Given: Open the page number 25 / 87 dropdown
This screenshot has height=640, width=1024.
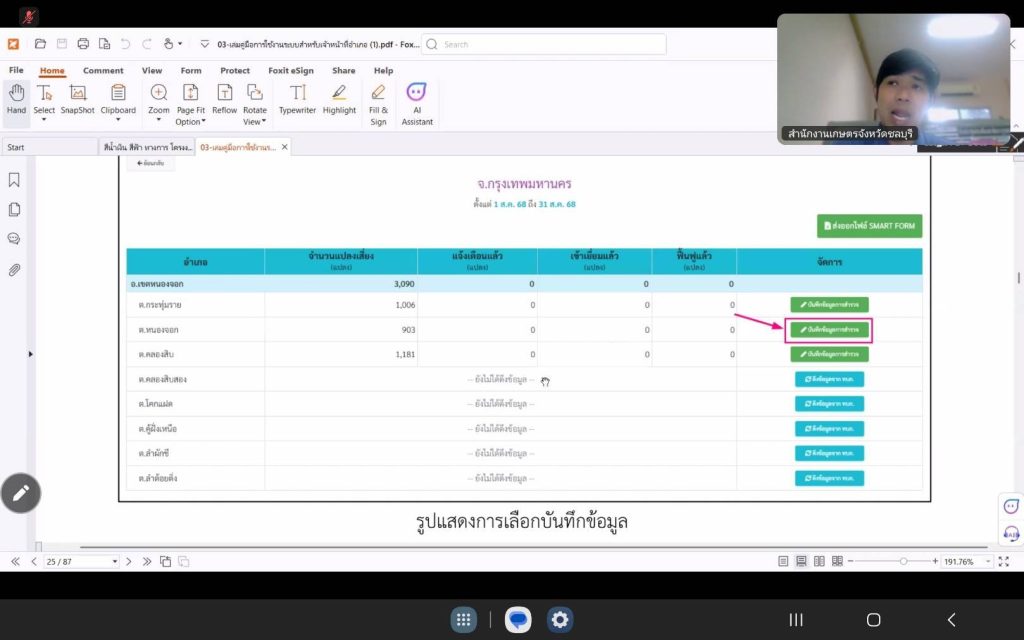Looking at the screenshot, I should (115, 562).
